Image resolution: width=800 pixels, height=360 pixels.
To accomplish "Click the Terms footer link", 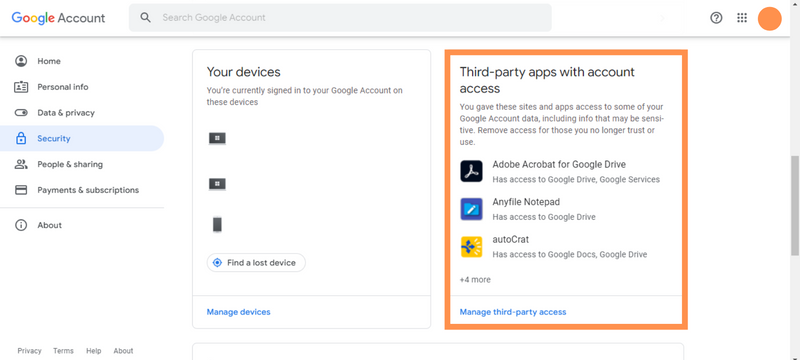I will click(x=63, y=351).
